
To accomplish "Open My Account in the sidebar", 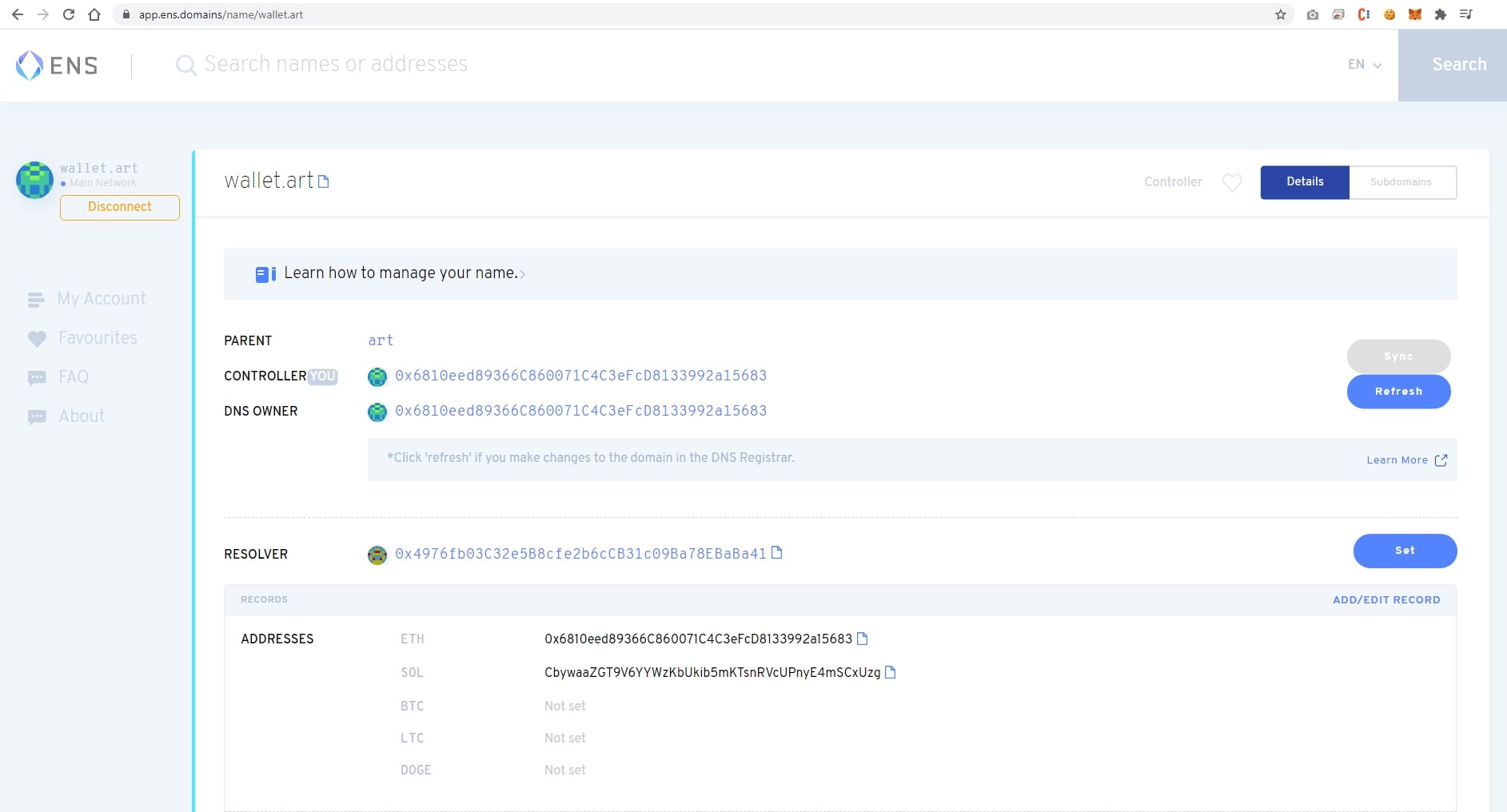I will click(x=86, y=299).
